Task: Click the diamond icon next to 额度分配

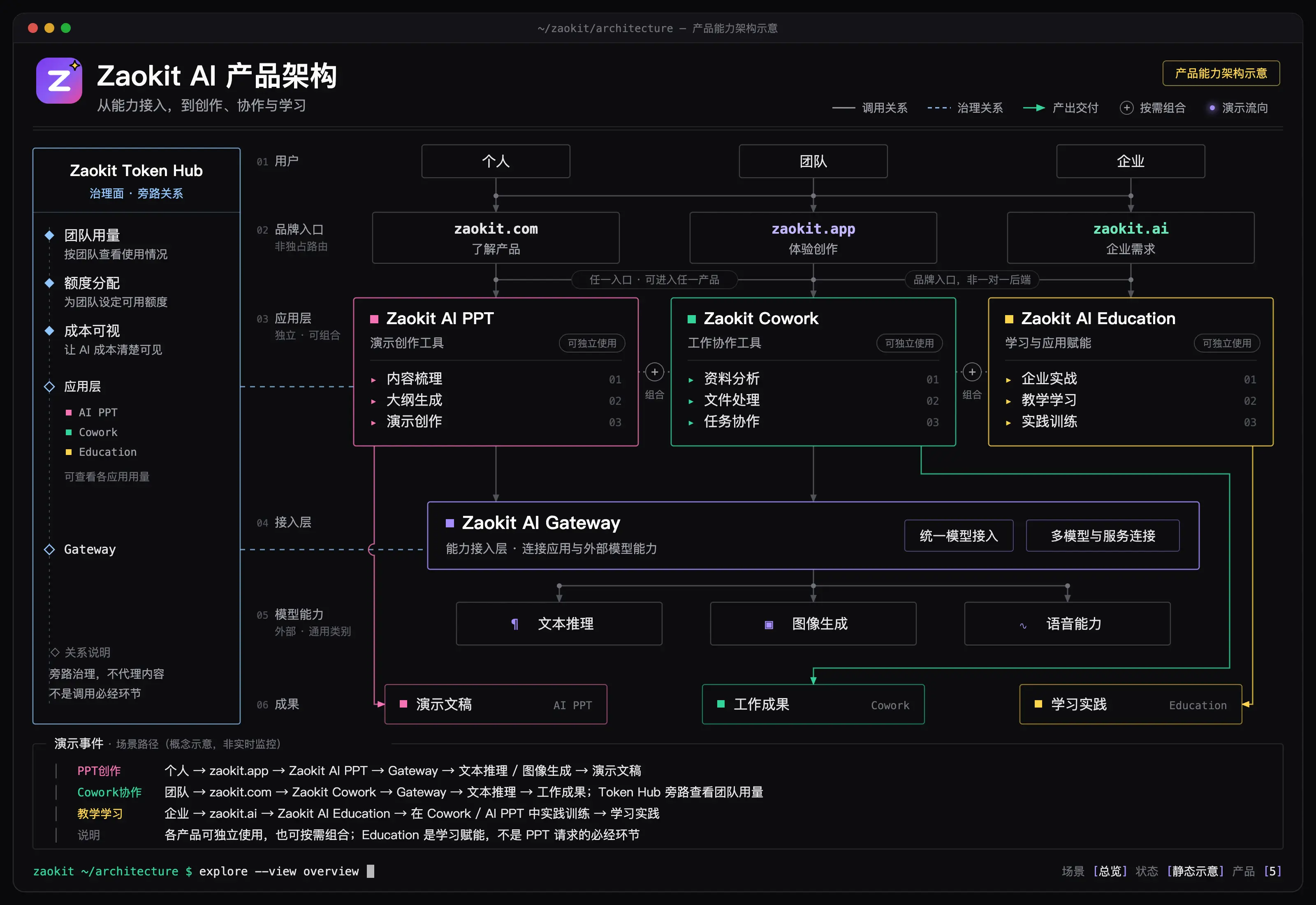Action: pos(49,283)
